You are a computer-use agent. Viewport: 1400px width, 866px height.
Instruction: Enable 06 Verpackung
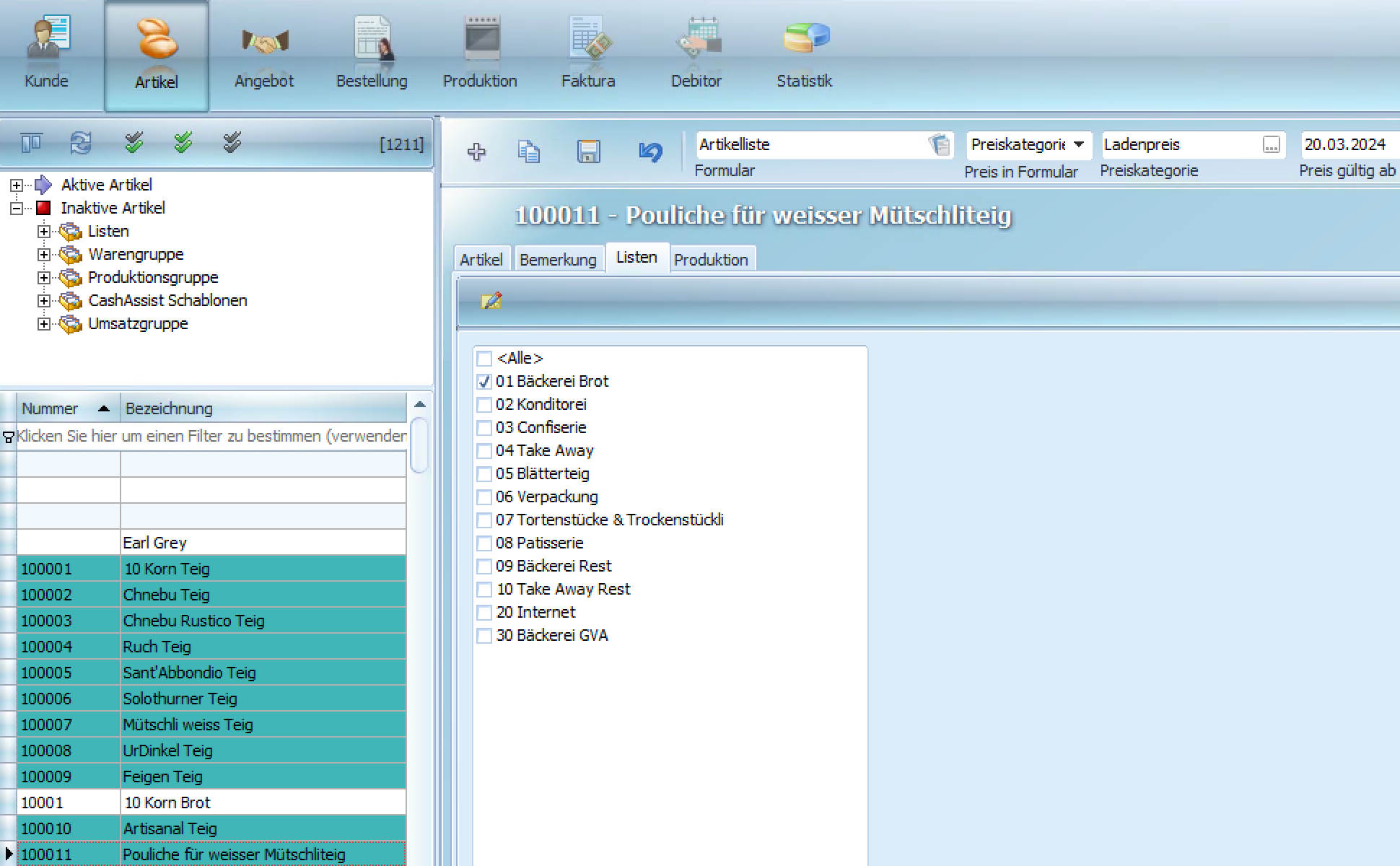click(484, 497)
